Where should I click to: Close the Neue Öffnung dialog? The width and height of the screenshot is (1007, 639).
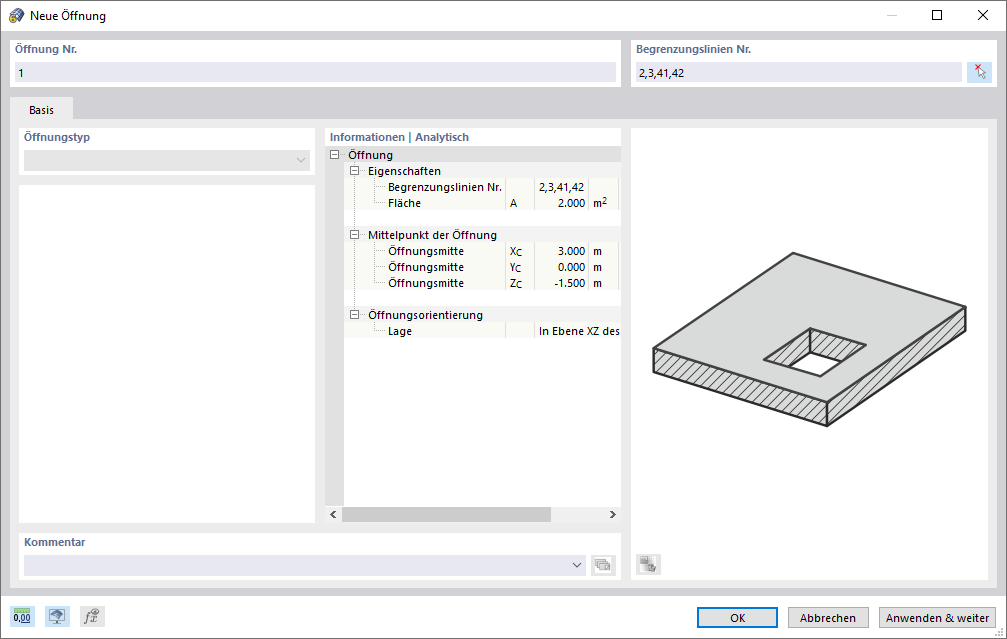(983, 15)
